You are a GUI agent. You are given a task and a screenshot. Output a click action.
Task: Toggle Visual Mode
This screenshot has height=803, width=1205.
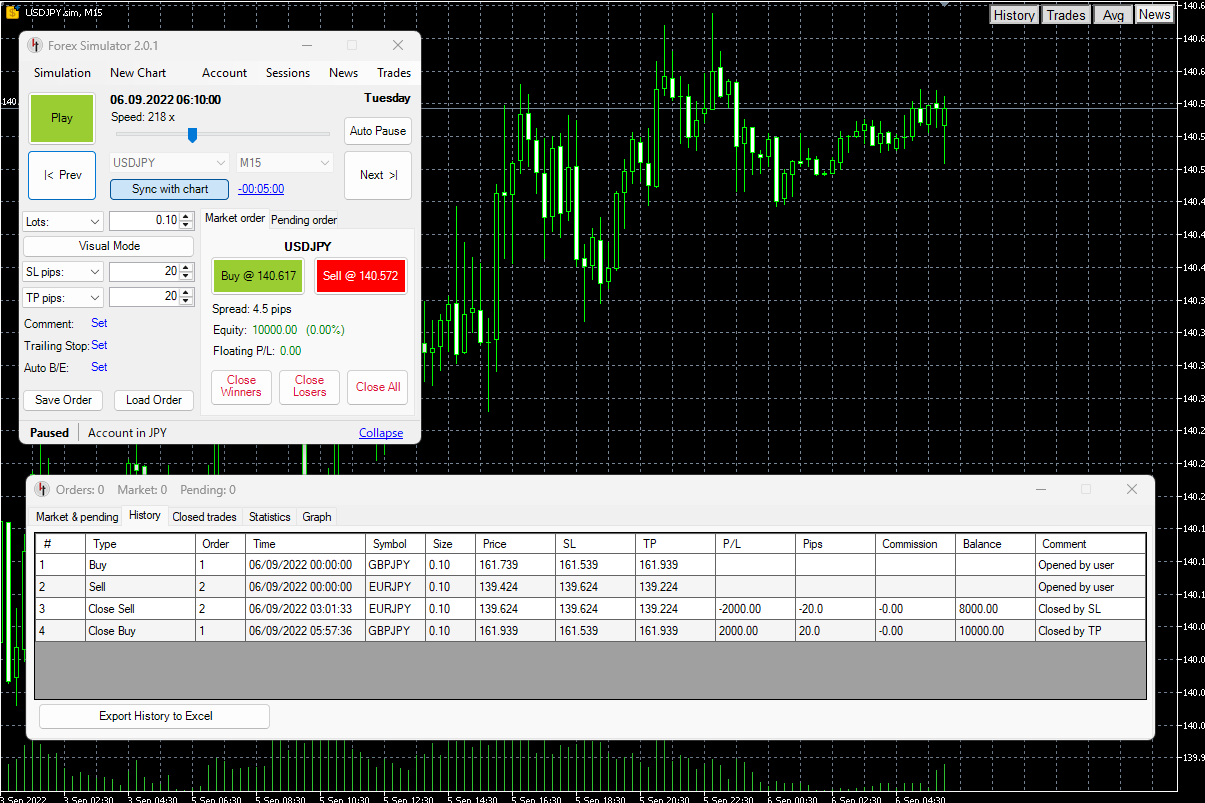point(109,246)
